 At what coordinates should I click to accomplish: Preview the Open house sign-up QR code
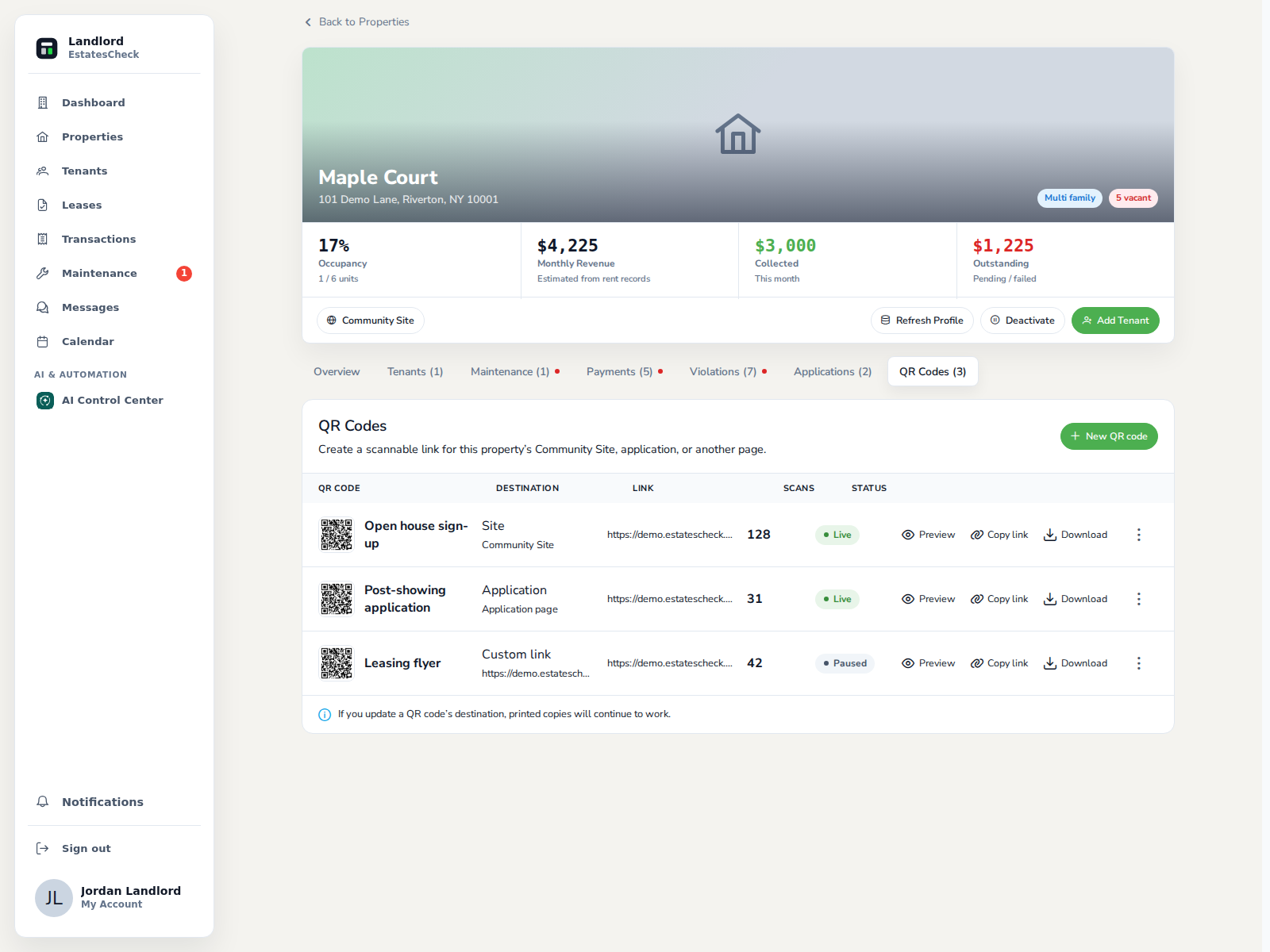click(928, 535)
